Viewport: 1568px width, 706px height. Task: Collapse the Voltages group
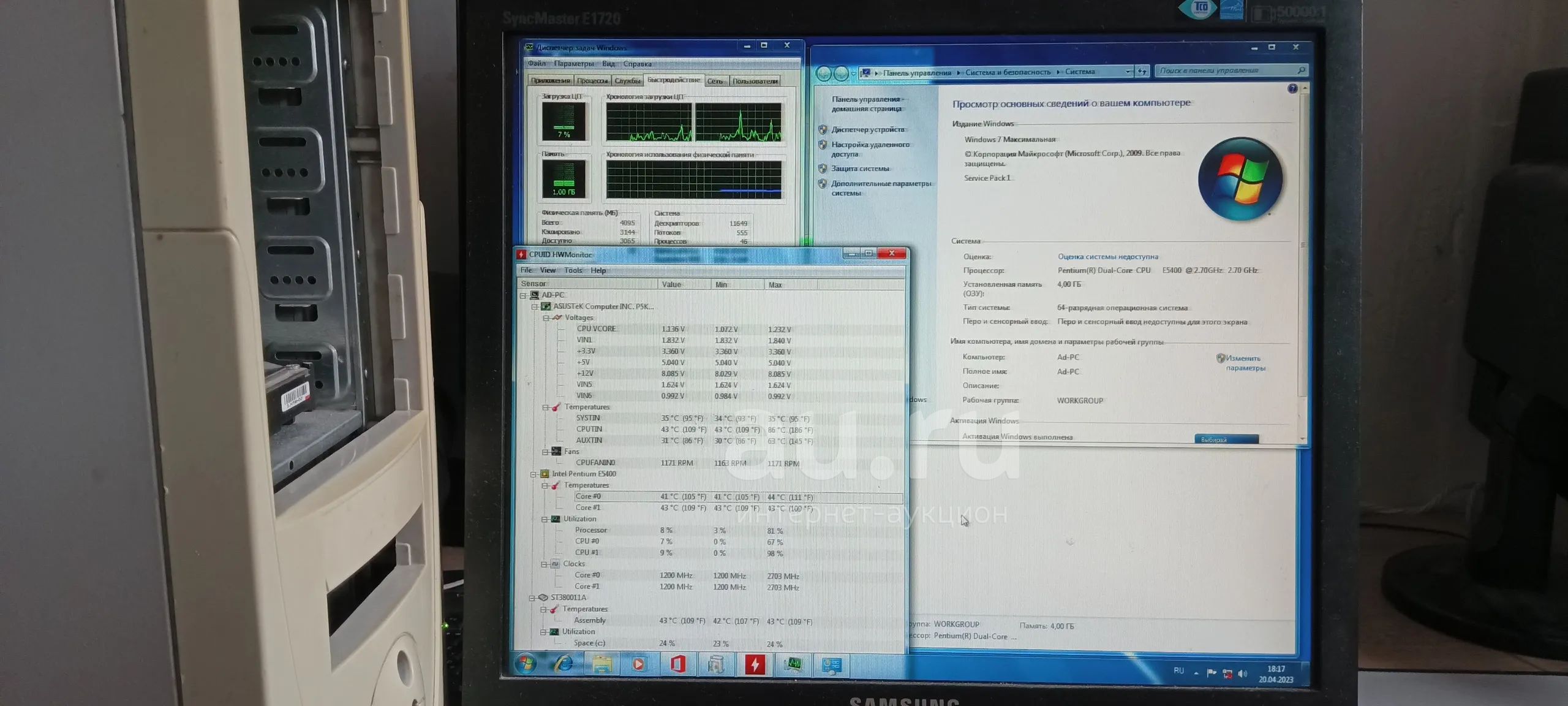(x=546, y=318)
